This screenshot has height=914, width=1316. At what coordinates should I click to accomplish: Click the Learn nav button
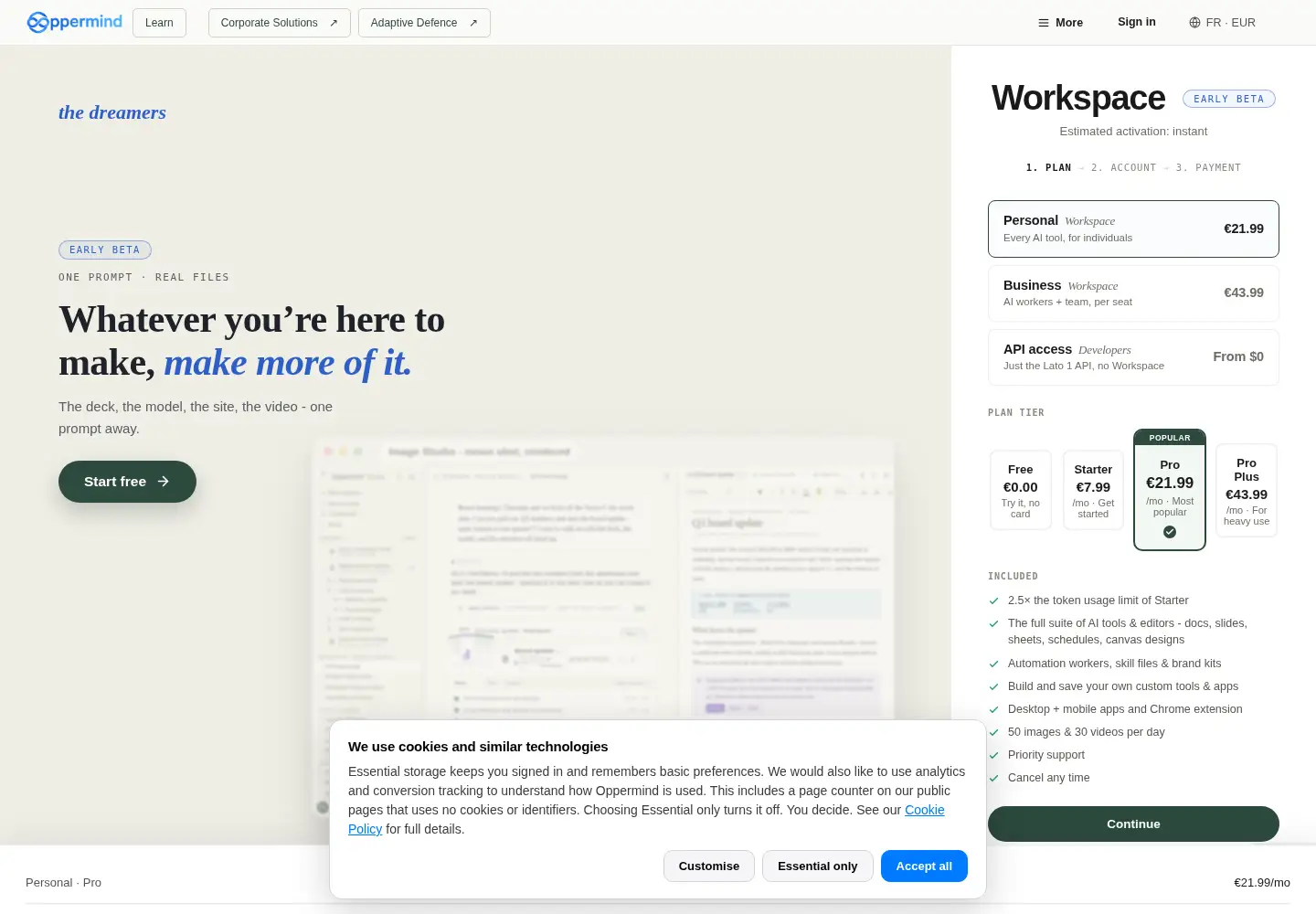(x=159, y=23)
